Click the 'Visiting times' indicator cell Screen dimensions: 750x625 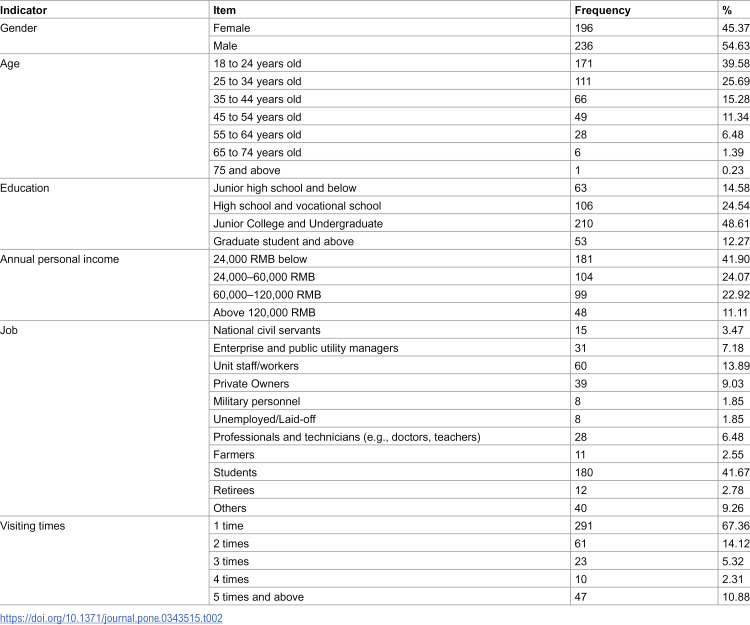coord(33,526)
